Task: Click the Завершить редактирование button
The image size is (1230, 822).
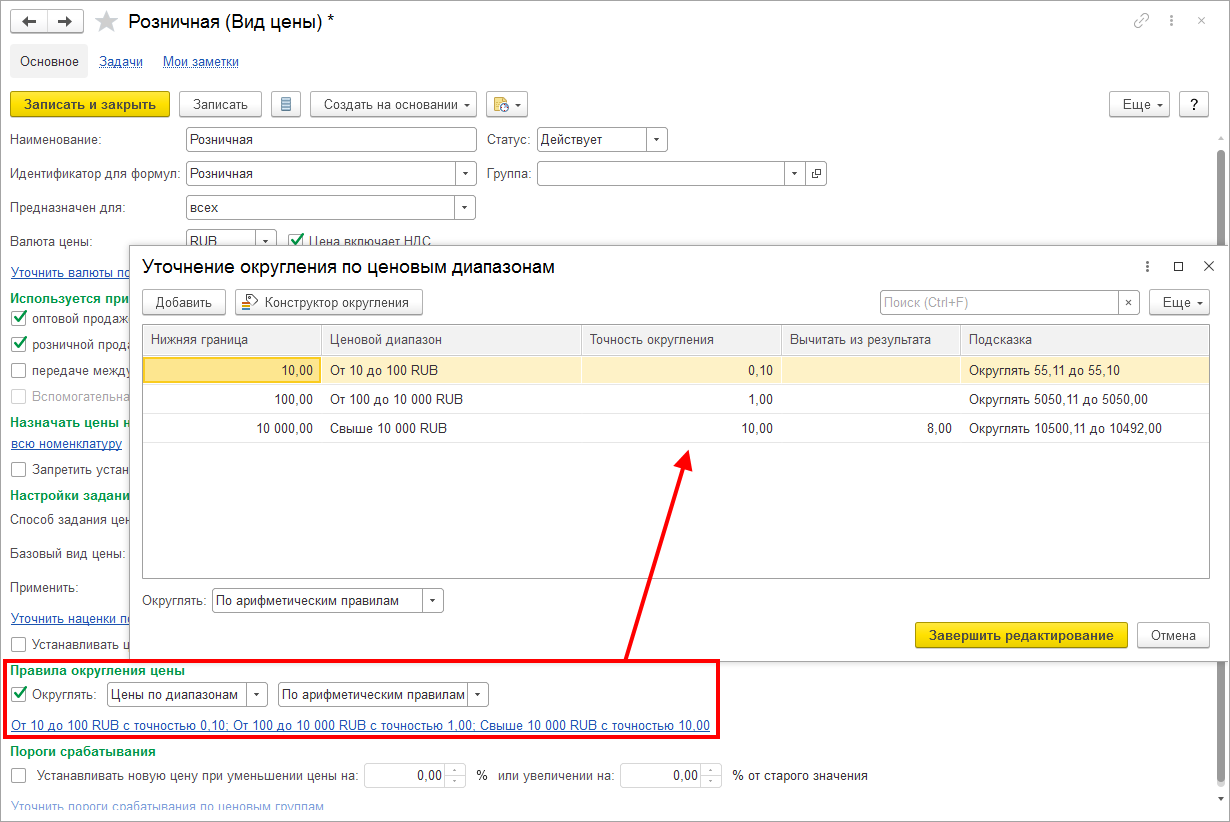Action: pos(1021,635)
